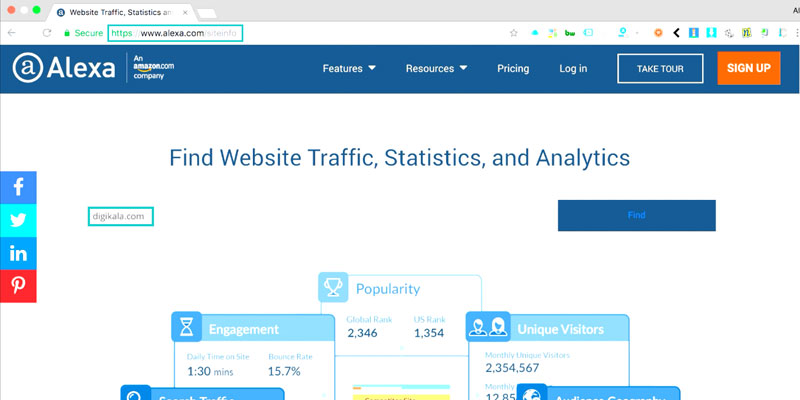Click the Alexa logo in the header

[64, 68]
